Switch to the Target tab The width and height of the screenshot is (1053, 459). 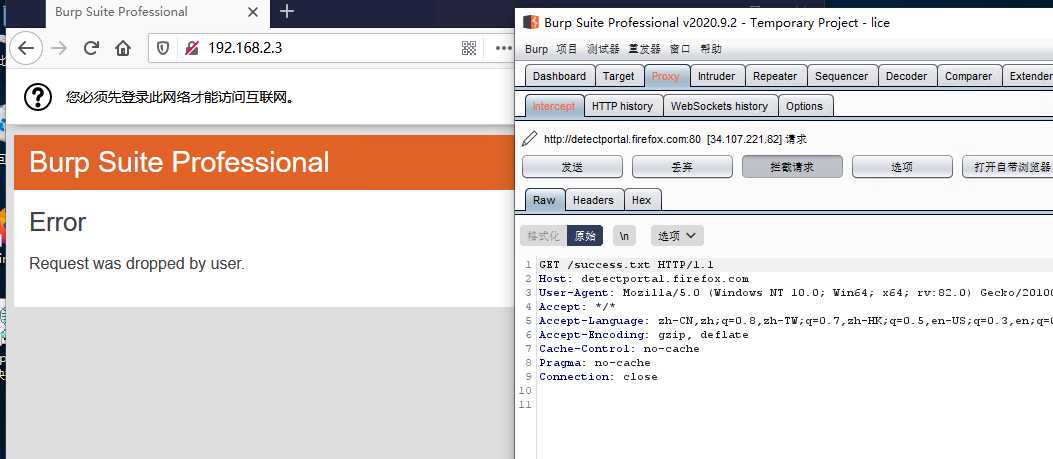(x=619, y=76)
